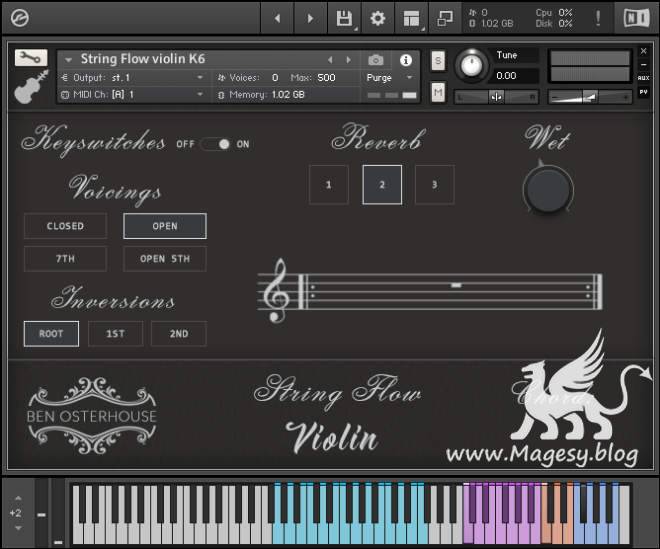Select previous instrument with small left arrow
660x549 pixels.
(330, 60)
